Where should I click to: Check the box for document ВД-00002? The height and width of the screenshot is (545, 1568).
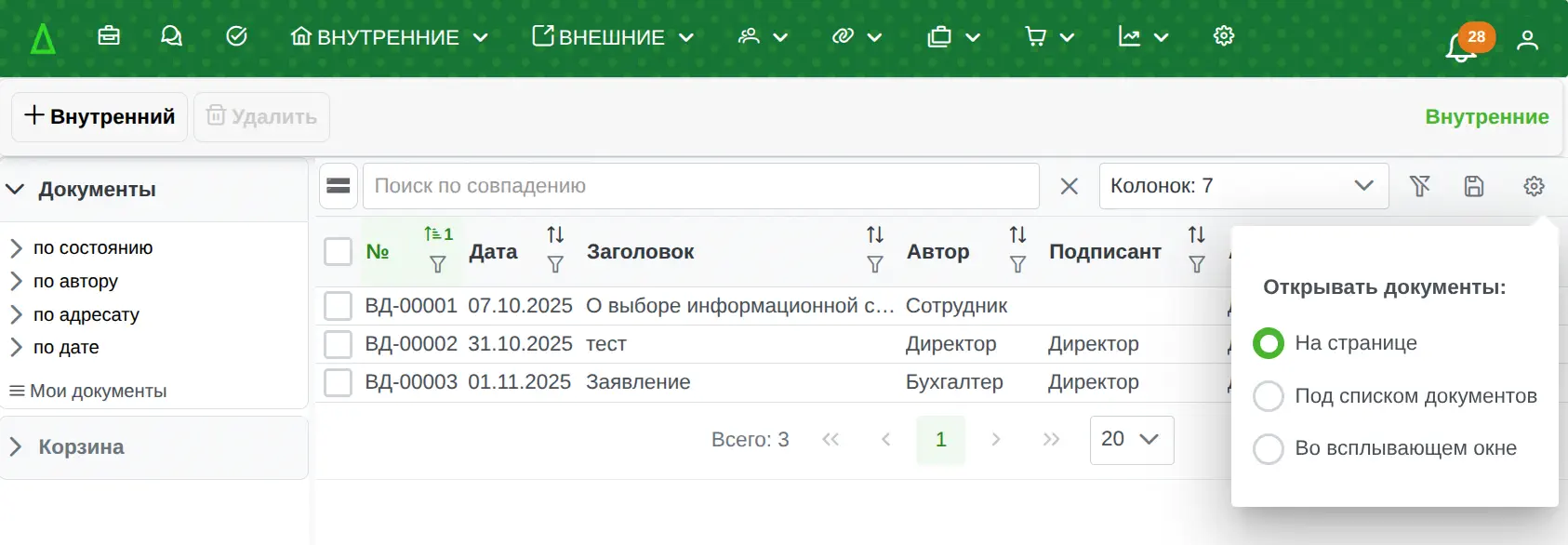point(338,344)
